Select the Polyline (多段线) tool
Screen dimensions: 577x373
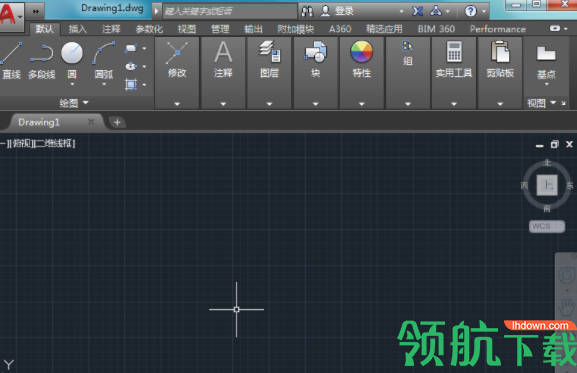42,60
